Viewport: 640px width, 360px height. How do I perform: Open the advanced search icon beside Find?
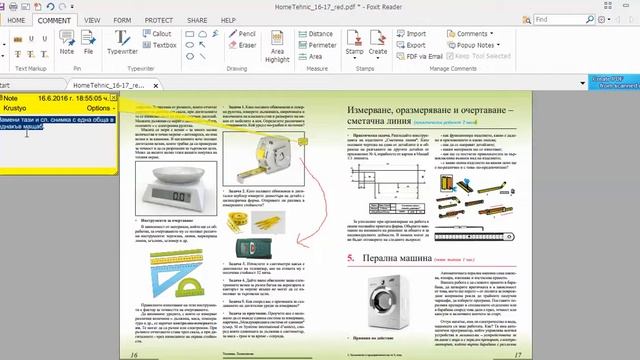527,20
